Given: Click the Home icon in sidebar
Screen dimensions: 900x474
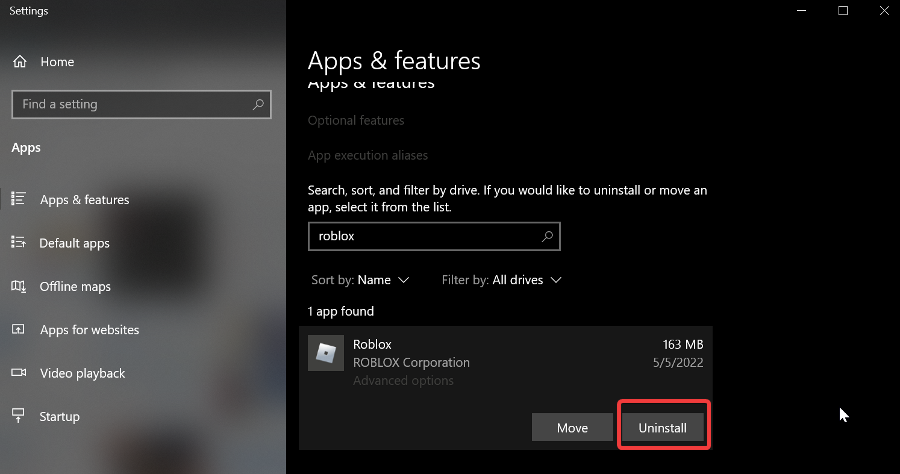Looking at the screenshot, I should (x=19, y=62).
